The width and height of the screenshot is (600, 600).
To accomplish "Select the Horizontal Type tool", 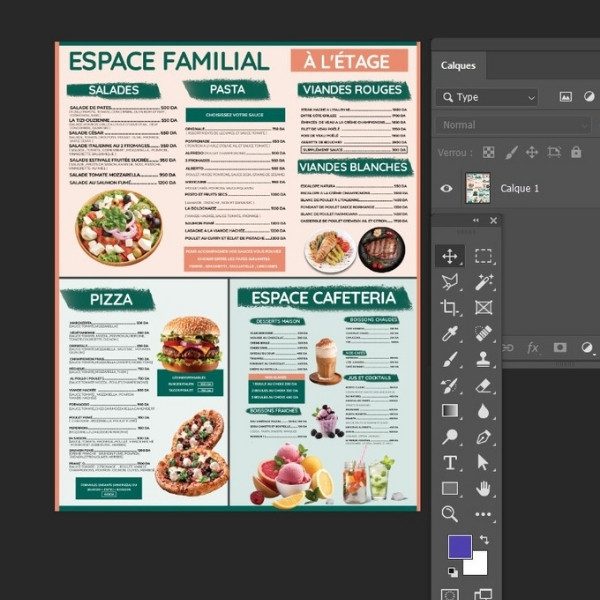I will [x=450, y=462].
